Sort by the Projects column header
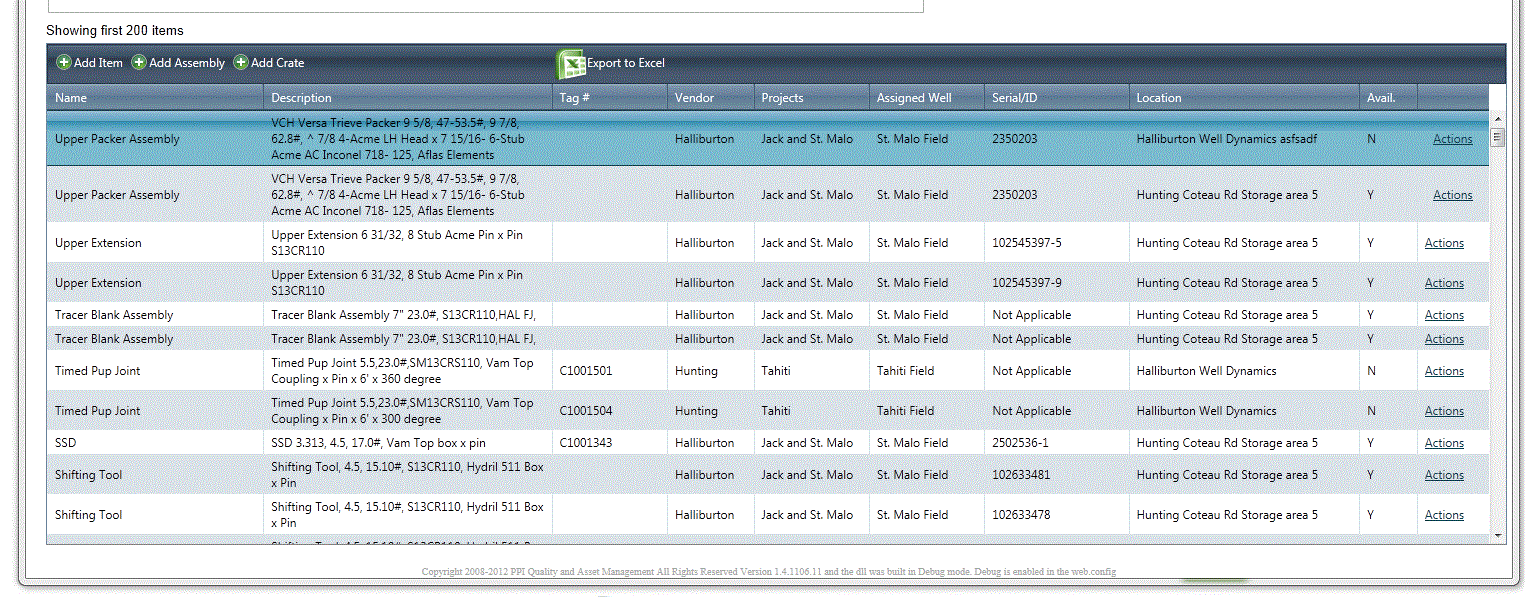Image resolution: width=1525 pixels, height=597 pixels. (811, 97)
